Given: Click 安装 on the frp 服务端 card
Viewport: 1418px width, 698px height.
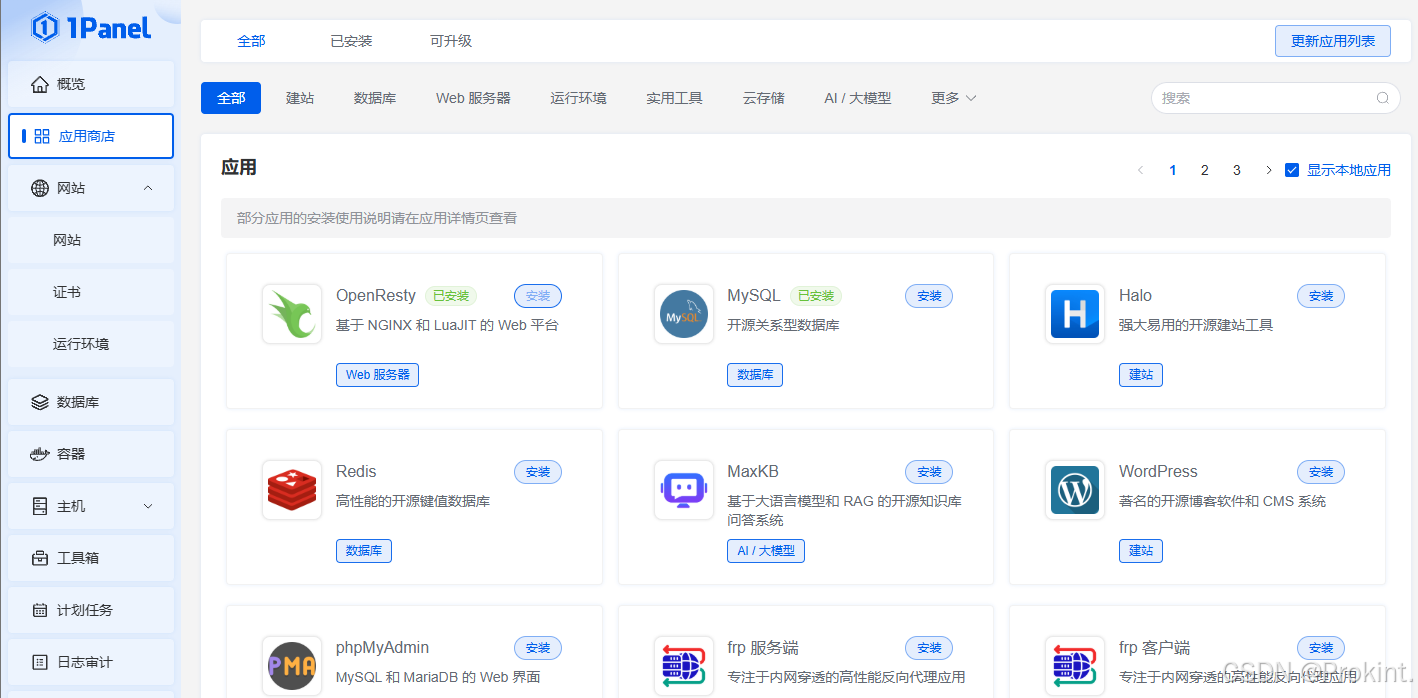Looking at the screenshot, I should coord(929,648).
